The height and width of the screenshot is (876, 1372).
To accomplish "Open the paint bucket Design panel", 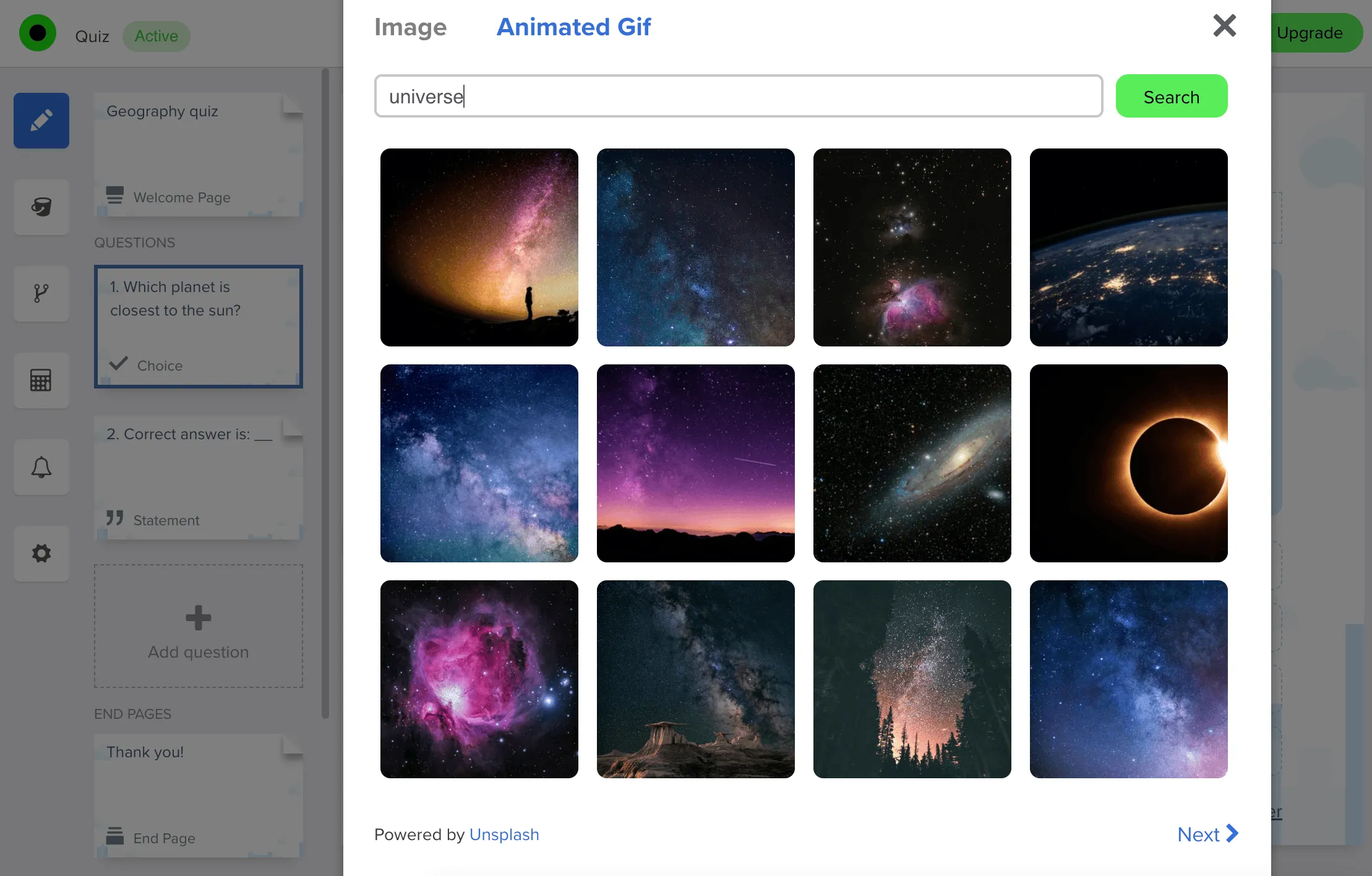I will coord(41,207).
